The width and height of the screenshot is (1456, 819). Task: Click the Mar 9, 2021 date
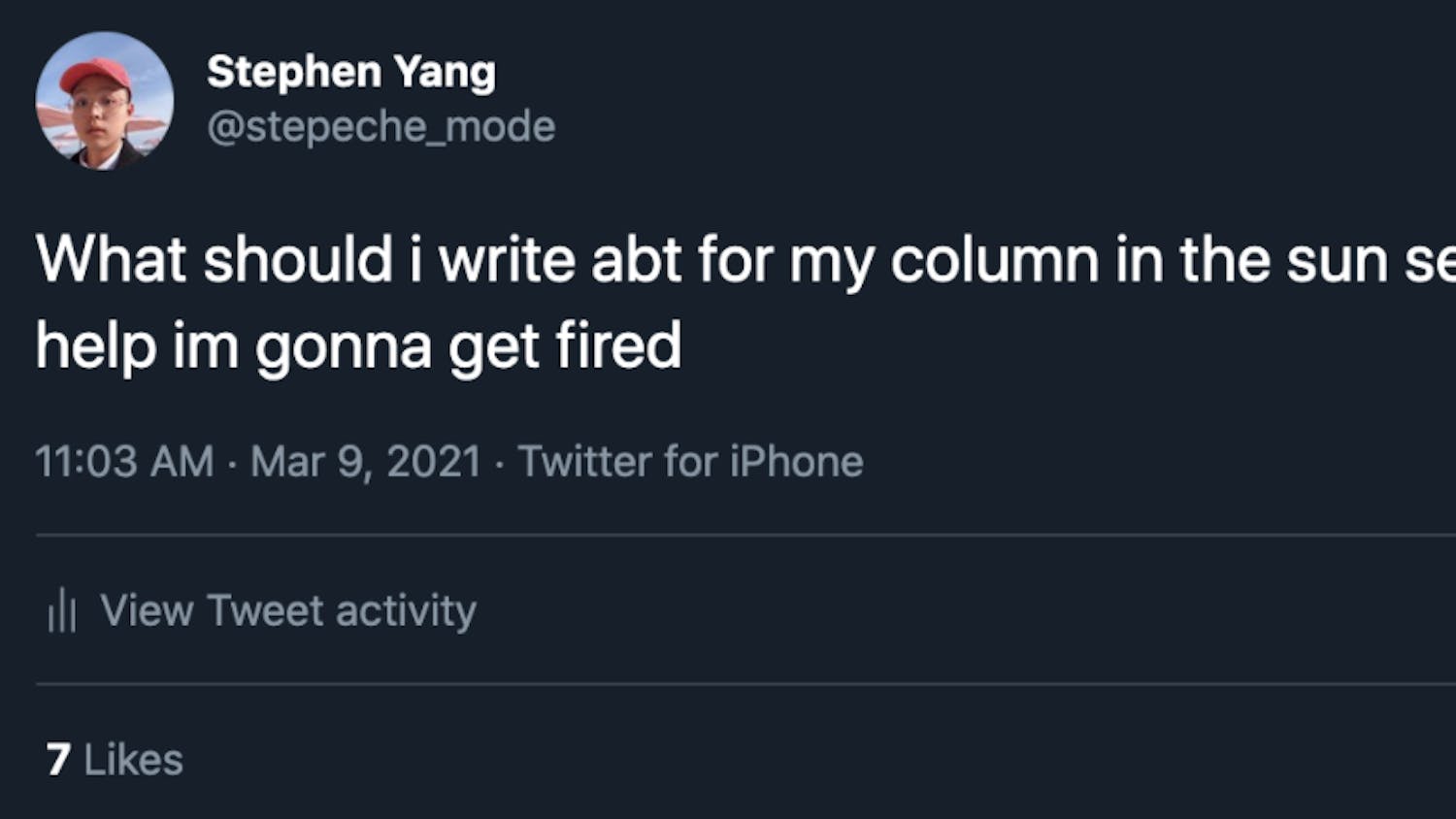click(x=365, y=462)
